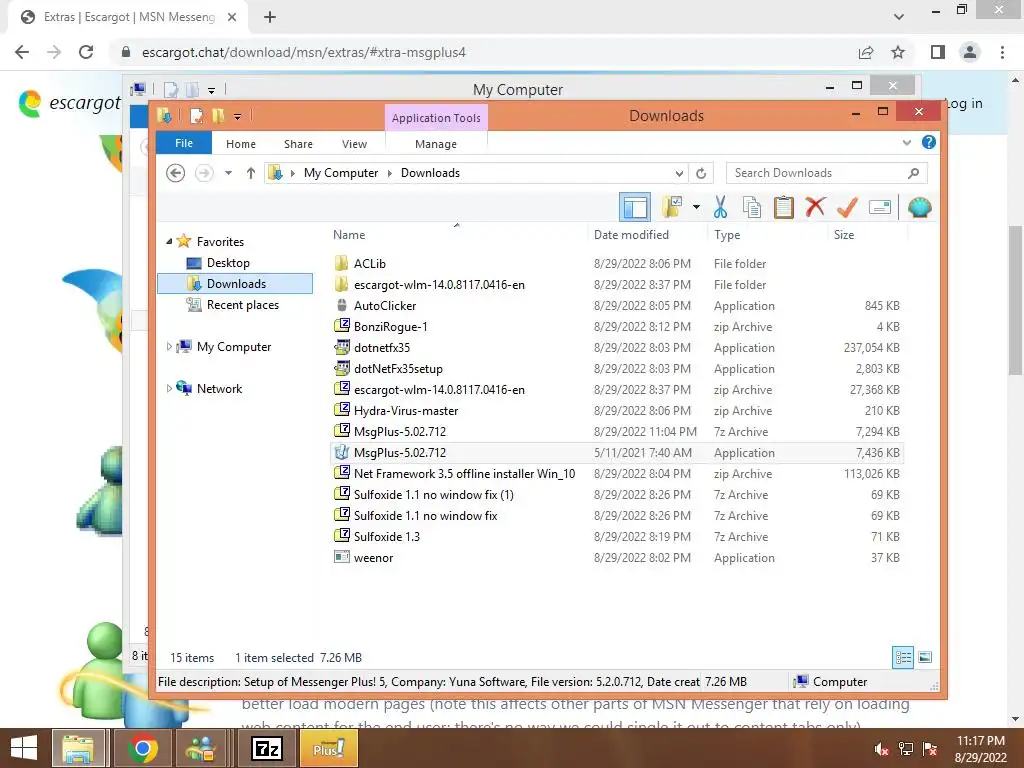Viewport: 1024px width, 768px height.
Task: Select Desktop in Favorites
Action: pyautogui.click(x=228, y=263)
